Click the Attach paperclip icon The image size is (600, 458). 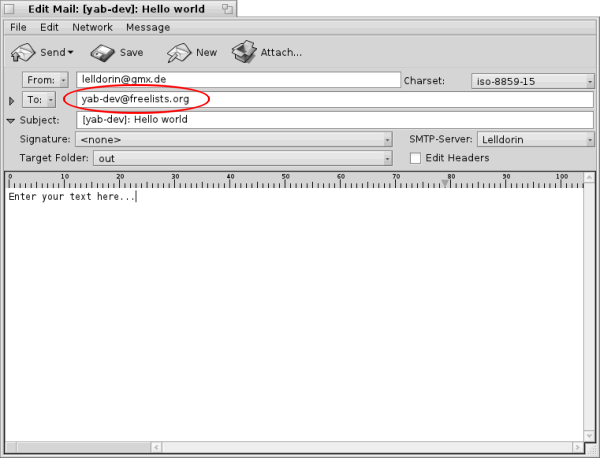tap(244, 52)
